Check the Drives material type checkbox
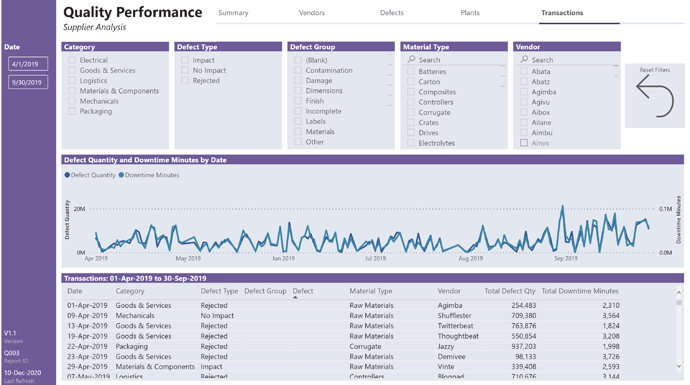This screenshot has width=690, height=385. pos(411,132)
